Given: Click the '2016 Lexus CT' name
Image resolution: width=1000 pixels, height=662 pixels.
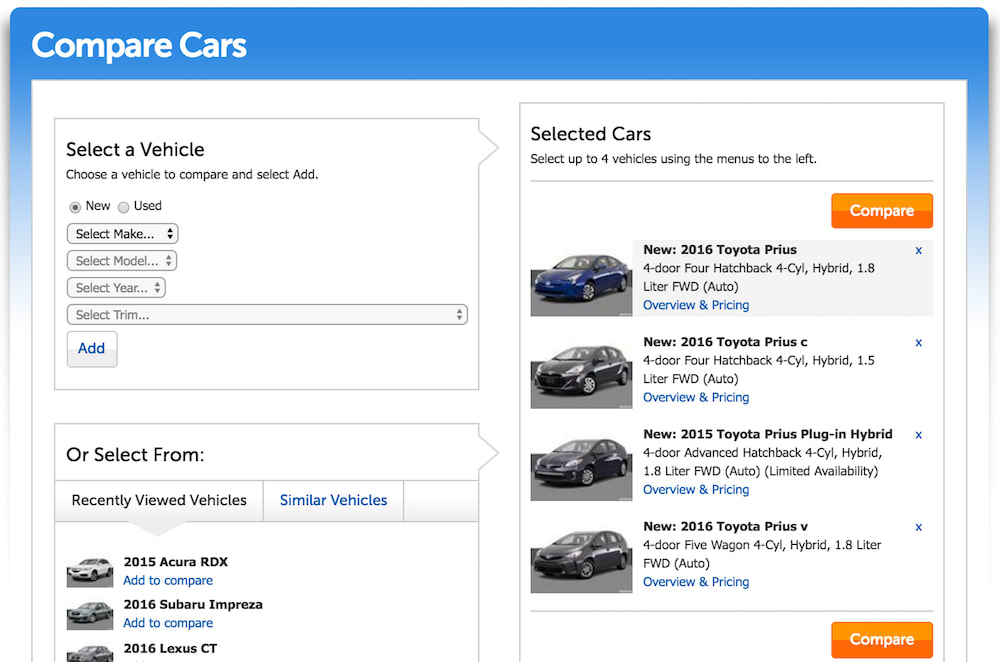Looking at the screenshot, I should [170, 649].
